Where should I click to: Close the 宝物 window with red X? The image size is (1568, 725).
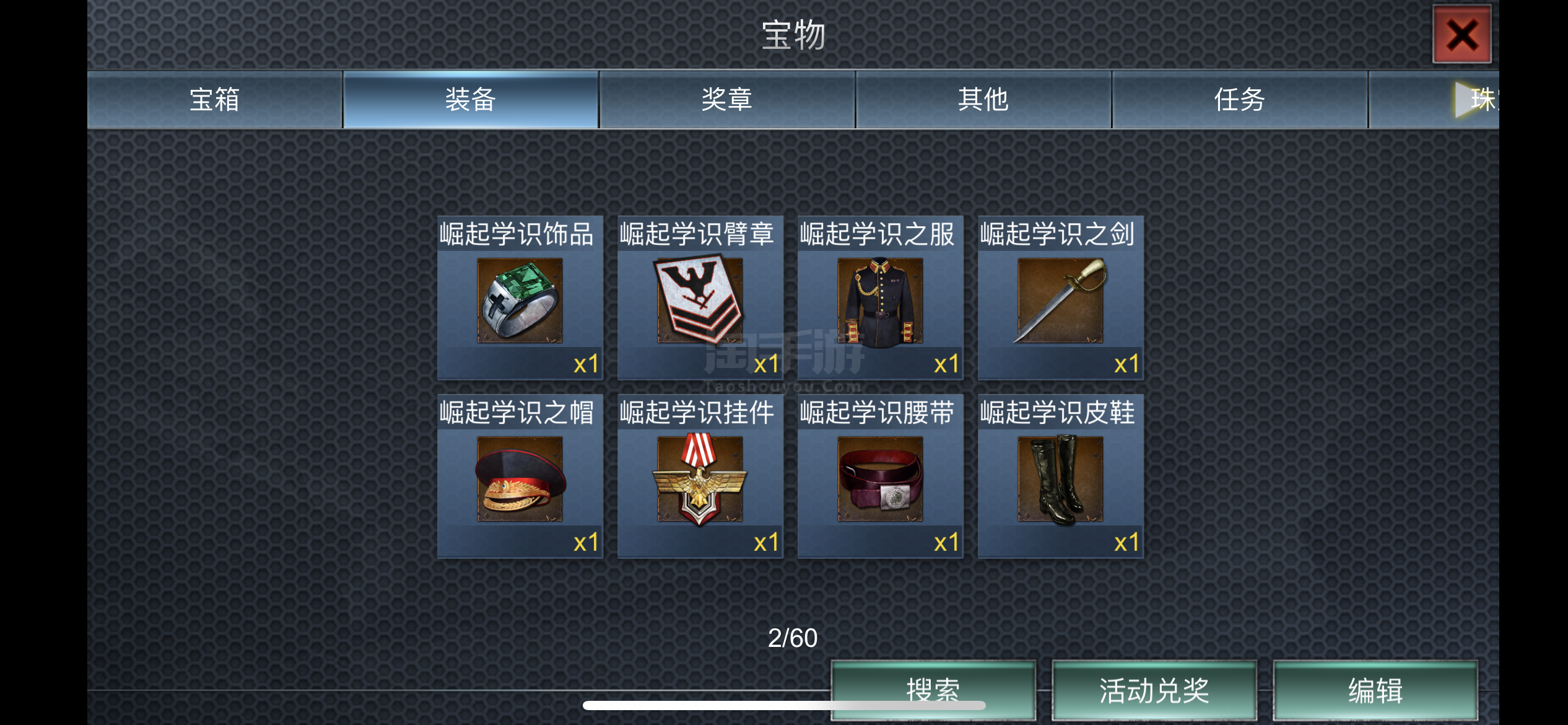coord(1462,35)
